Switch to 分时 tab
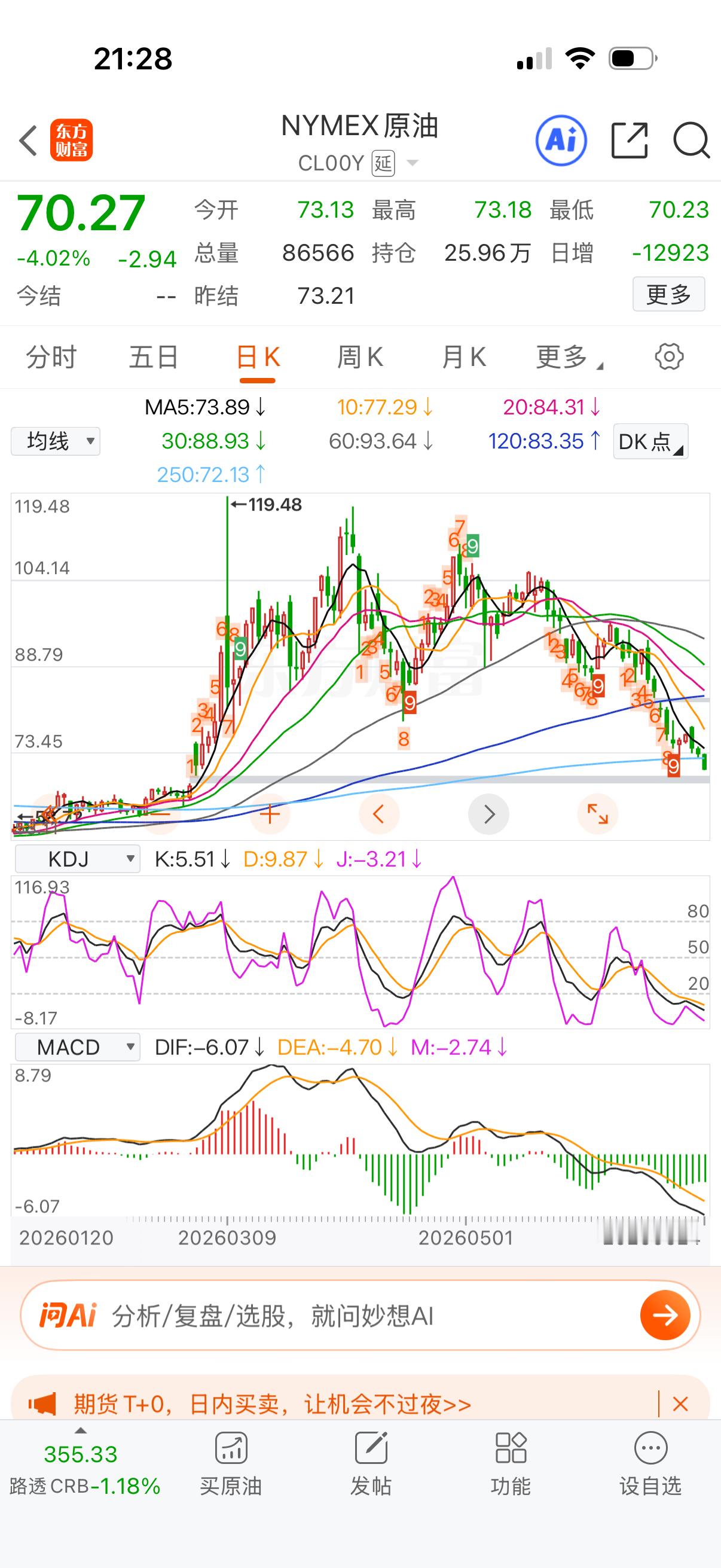This screenshot has height=1568, width=721. pyautogui.click(x=51, y=357)
